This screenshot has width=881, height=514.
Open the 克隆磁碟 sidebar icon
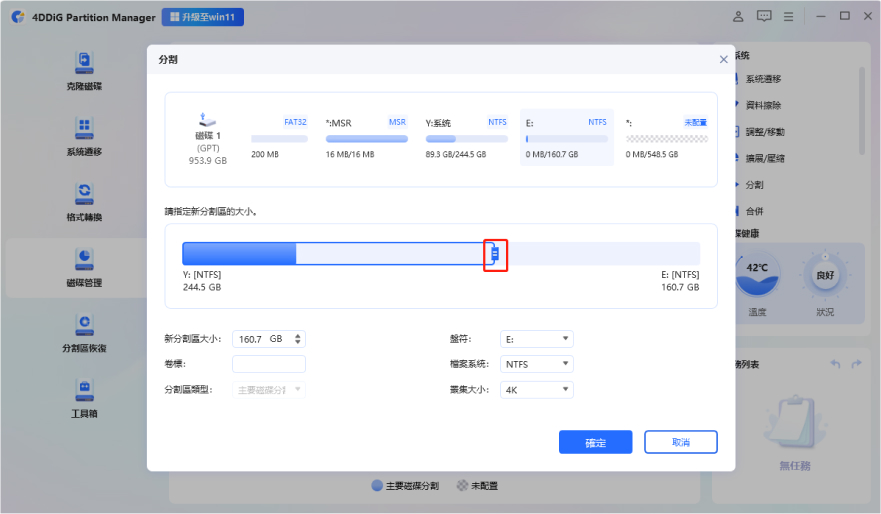84,63
